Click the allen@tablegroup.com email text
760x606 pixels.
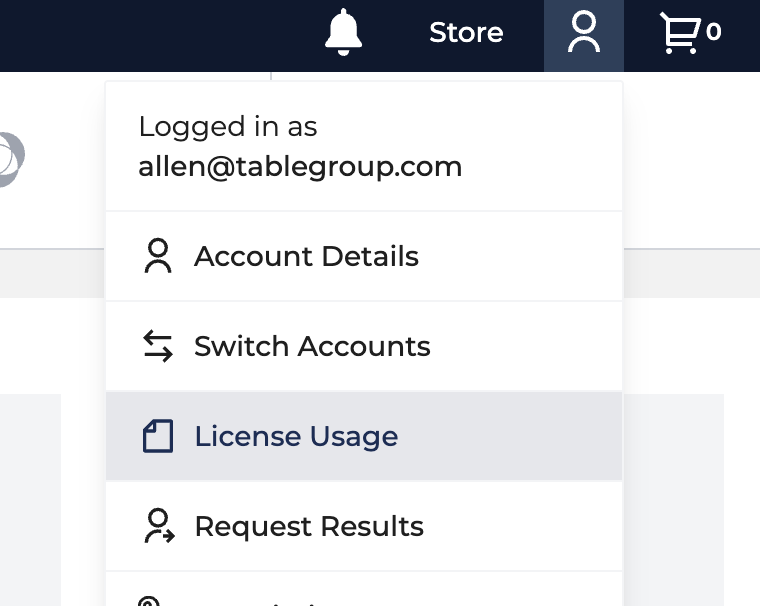tap(300, 167)
